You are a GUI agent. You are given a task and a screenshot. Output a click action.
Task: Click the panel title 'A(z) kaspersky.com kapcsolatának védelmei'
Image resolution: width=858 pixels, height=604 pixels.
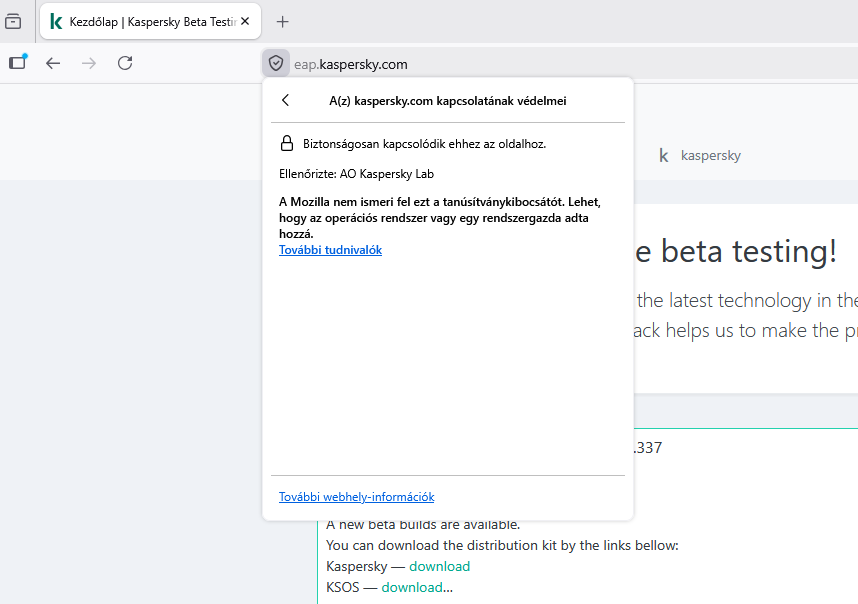pyautogui.click(x=448, y=101)
